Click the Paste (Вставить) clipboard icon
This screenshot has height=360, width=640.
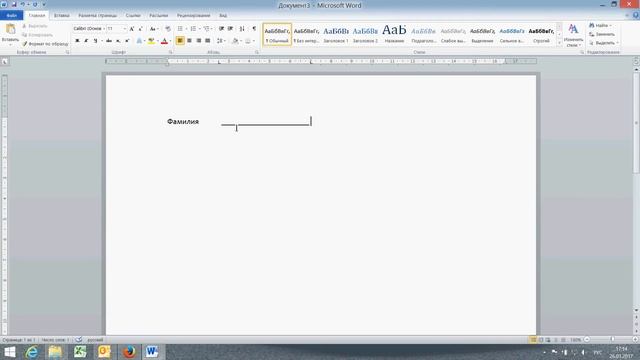(10, 29)
